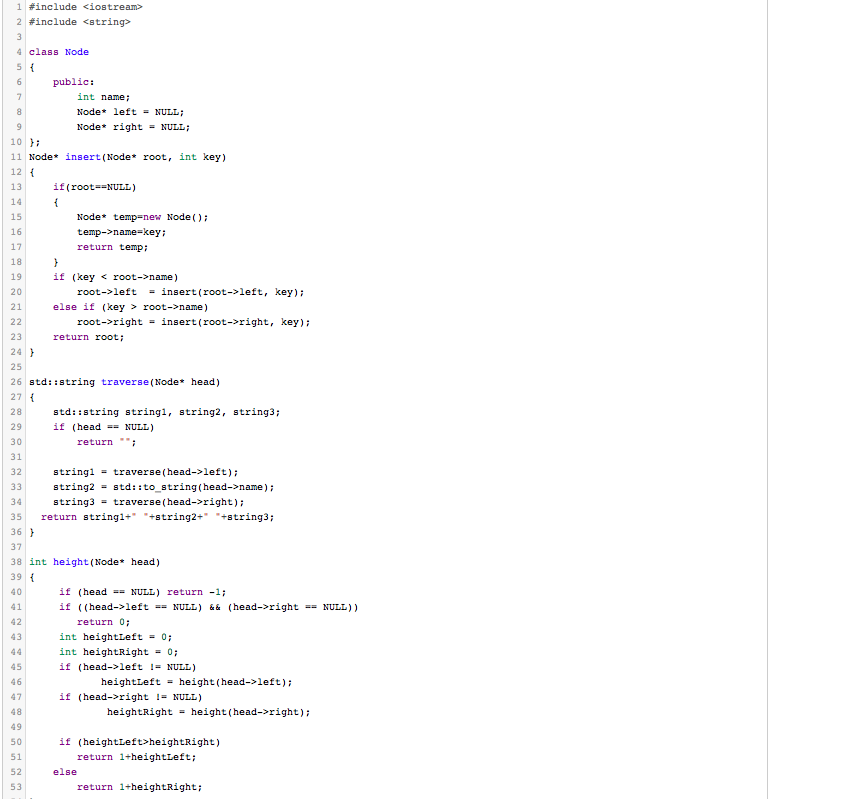Select the Node class name on line 4
The height and width of the screenshot is (799, 866).
(75, 51)
